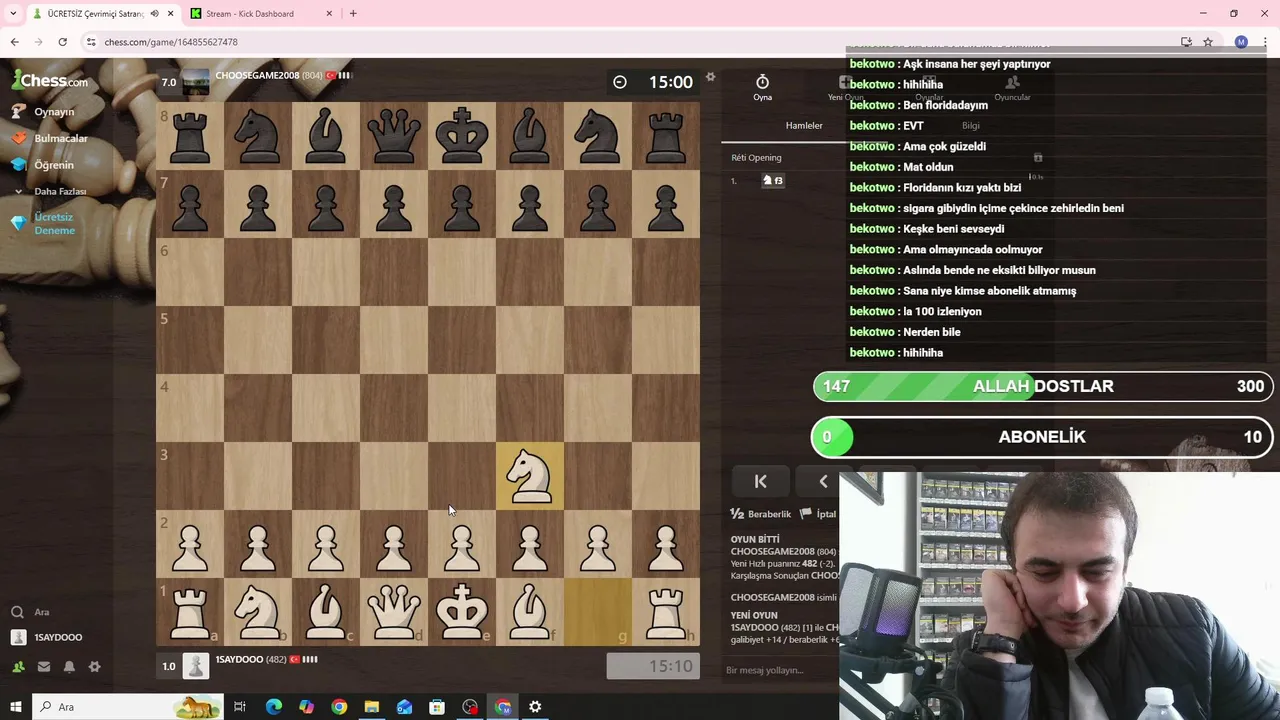Select the black queen on d8
The image size is (1280, 720).
coord(394,136)
